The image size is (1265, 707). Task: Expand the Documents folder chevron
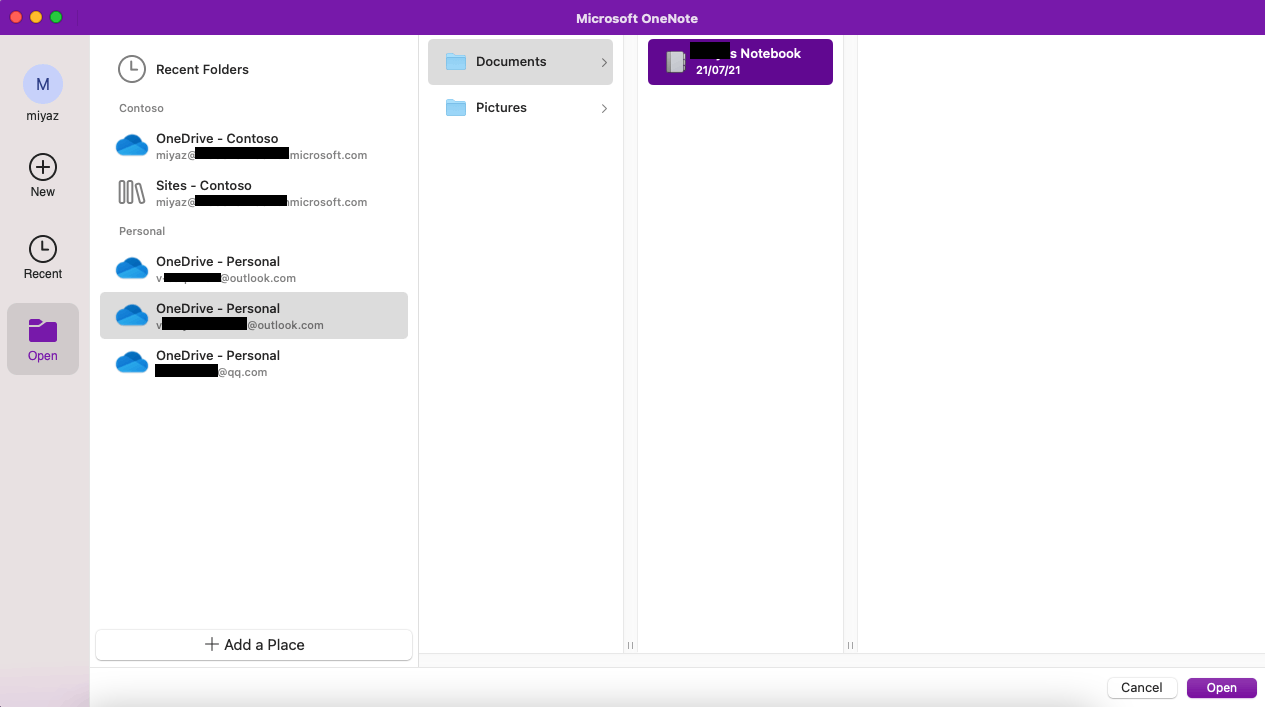pyautogui.click(x=604, y=62)
